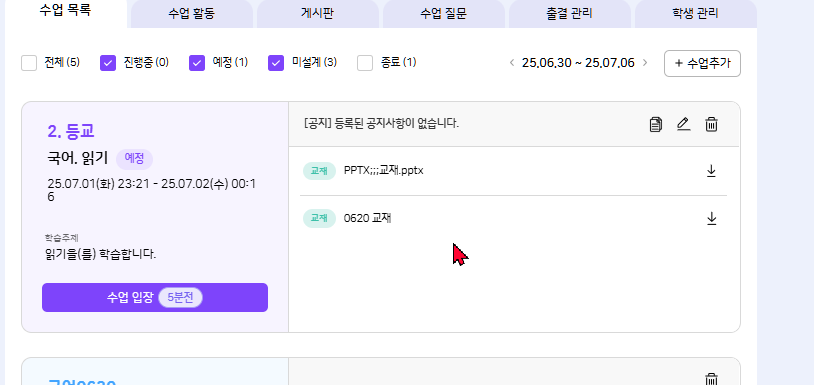Open the 게시판 tab

(317, 14)
